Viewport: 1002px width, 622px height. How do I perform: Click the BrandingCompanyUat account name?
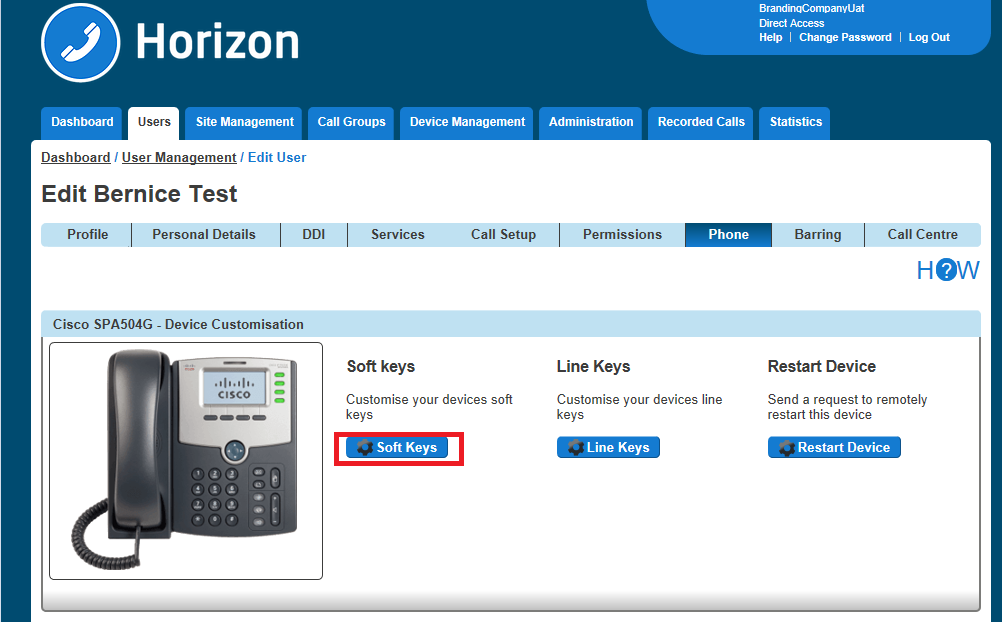pyautogui.click(x=812, y=8)
